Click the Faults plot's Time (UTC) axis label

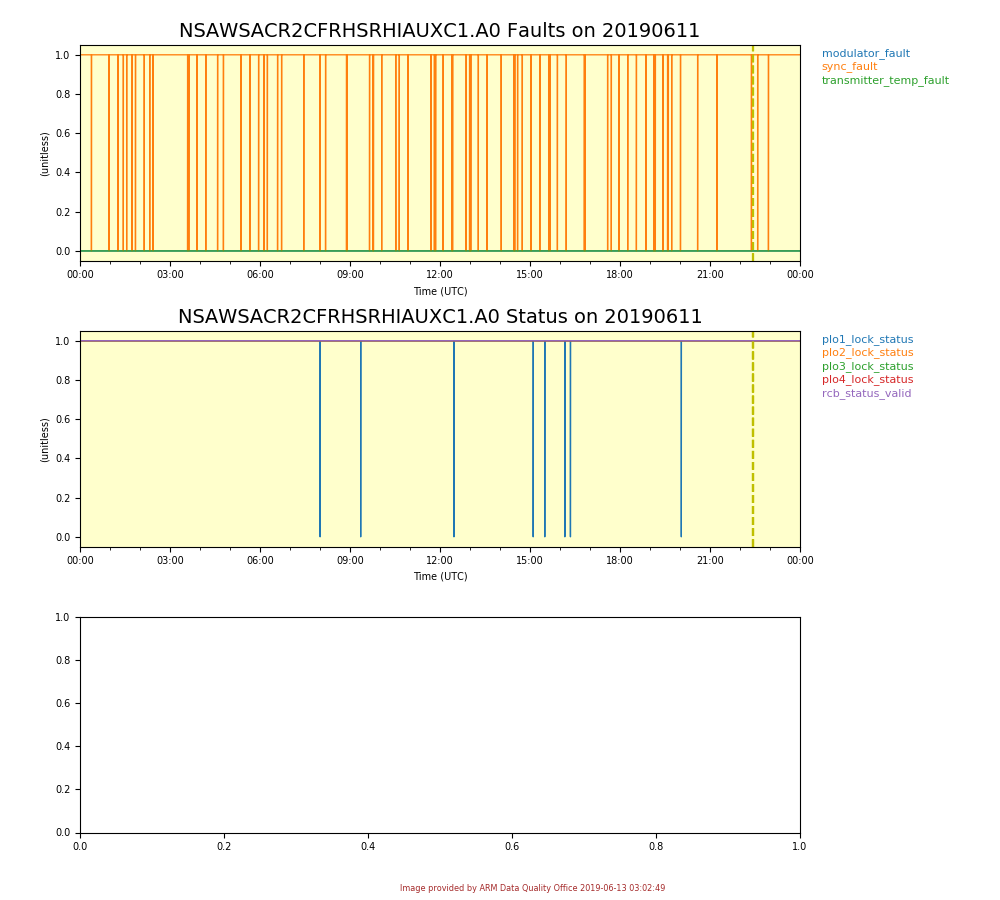pyautogui.click(x=440, y=291)
